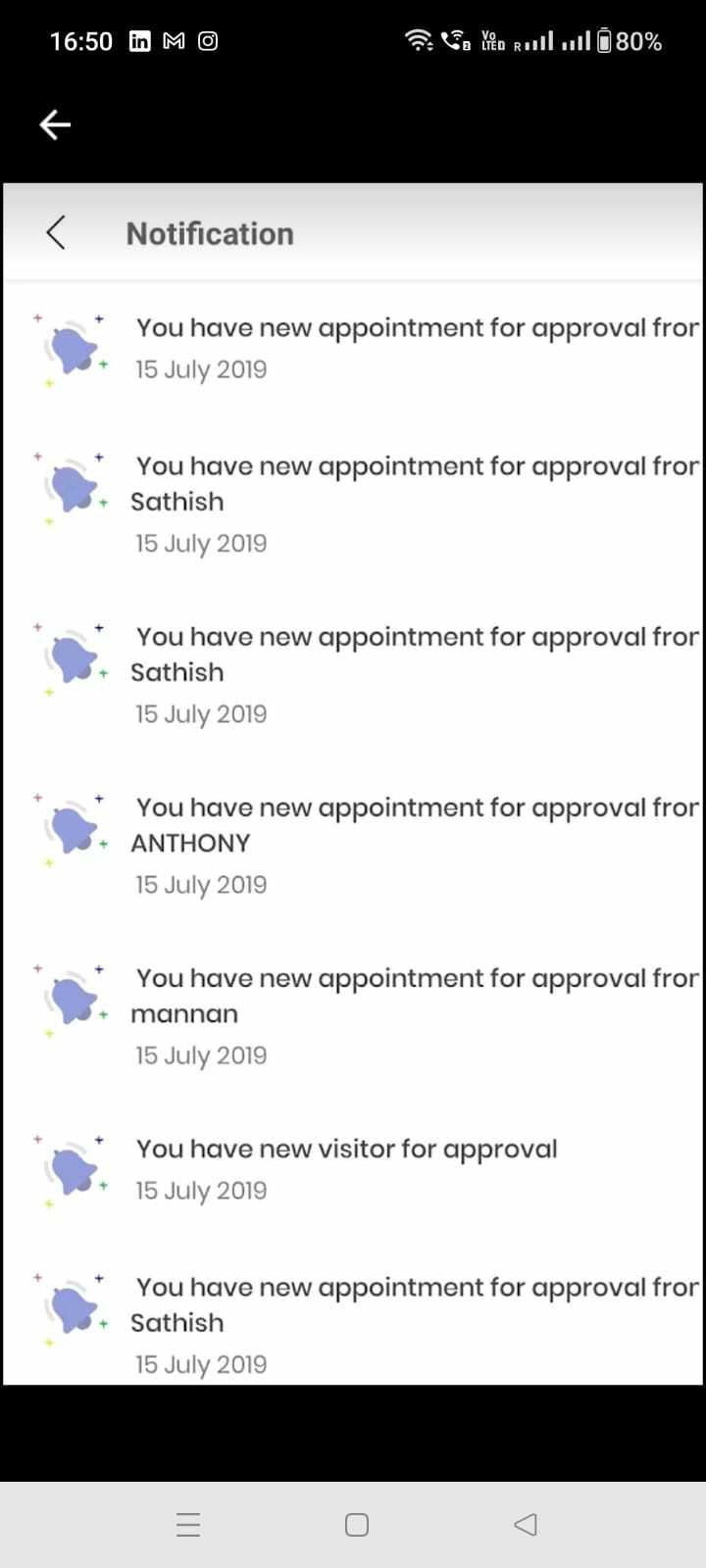Screen dimensions: 706x1568
Task: Tap bell icon beside ANTHONY appointment notification
Action: (73, 829)
